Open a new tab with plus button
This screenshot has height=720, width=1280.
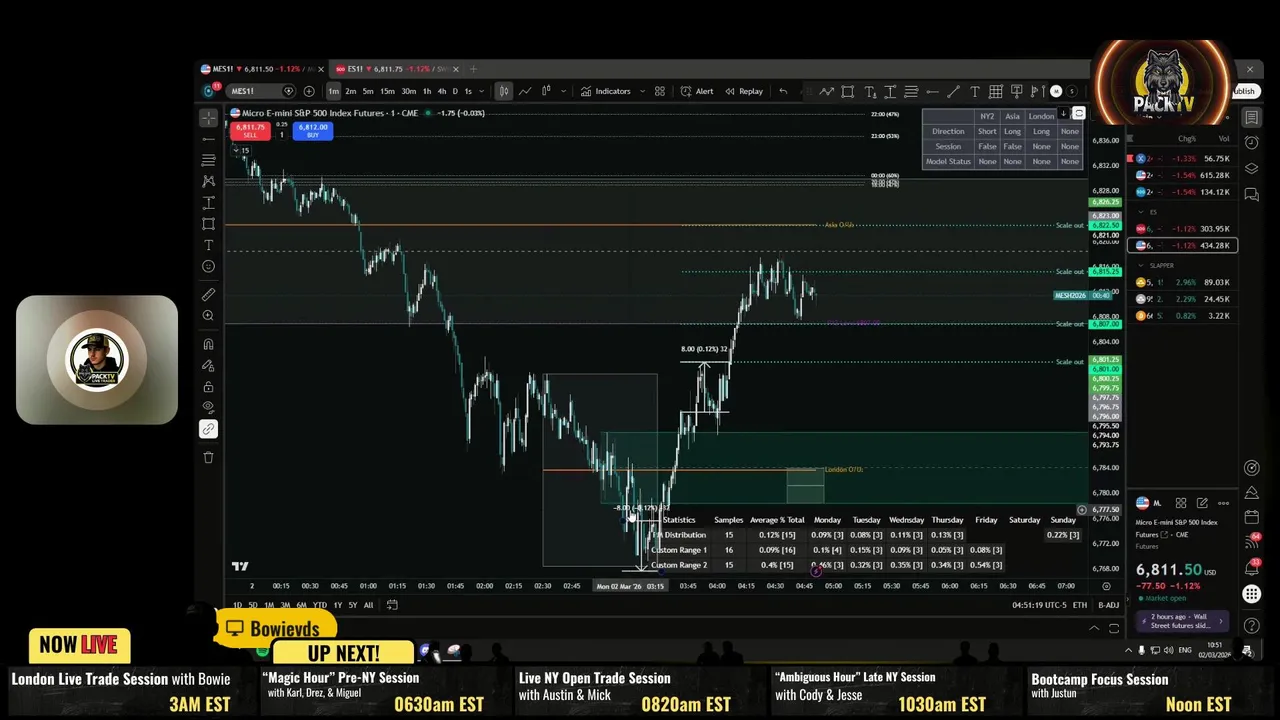[474, 69]
